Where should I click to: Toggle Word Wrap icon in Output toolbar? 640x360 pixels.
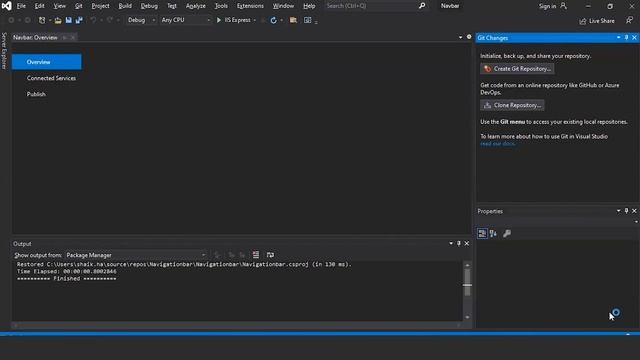270,255
